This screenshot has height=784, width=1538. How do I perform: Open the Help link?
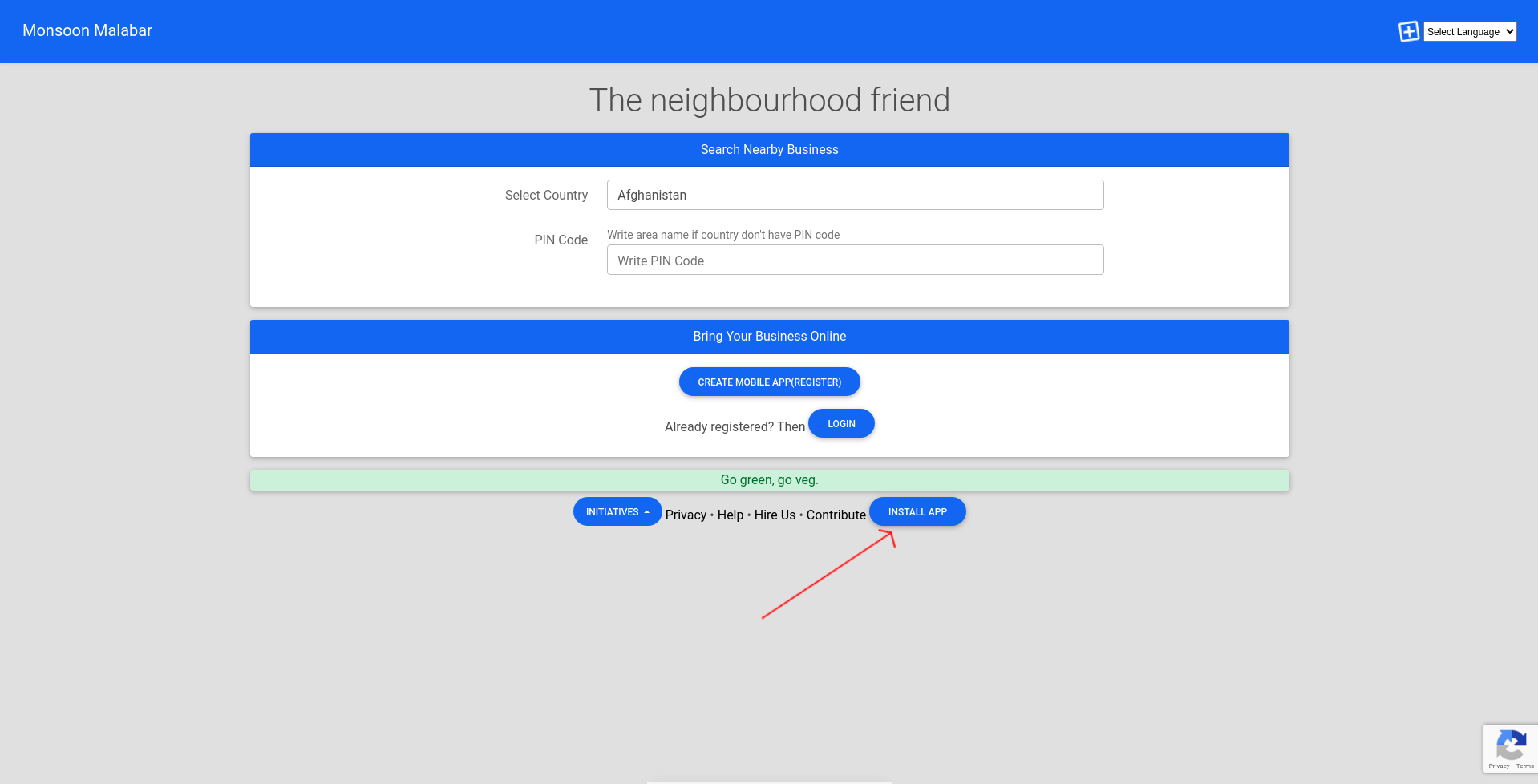[x=731, y=515]
